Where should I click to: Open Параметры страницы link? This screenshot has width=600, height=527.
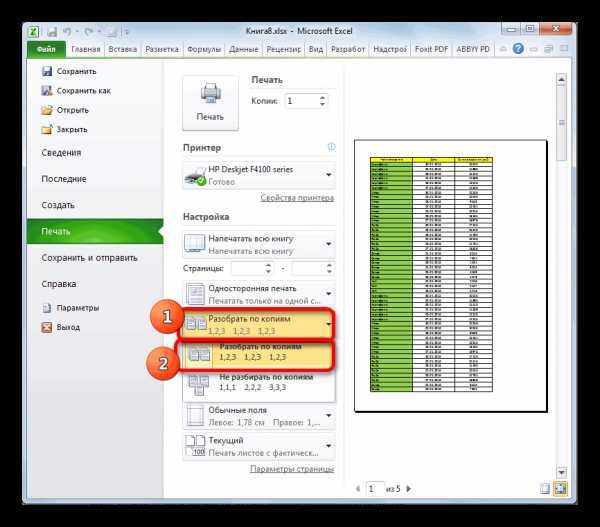click(292, 469)
